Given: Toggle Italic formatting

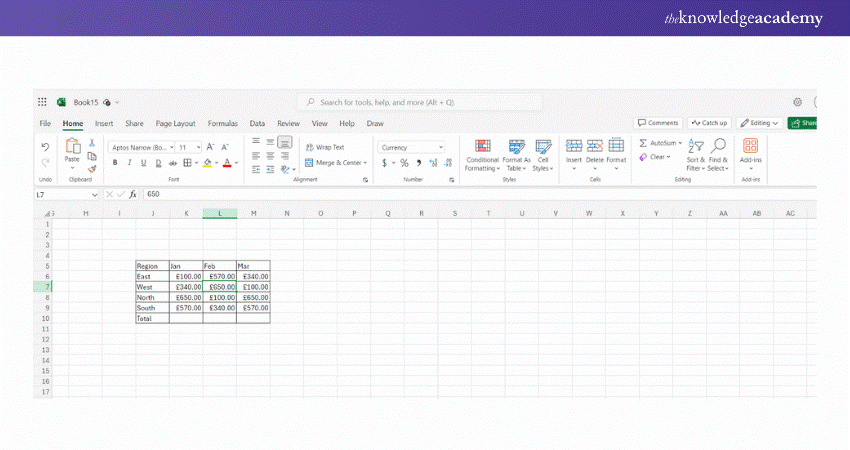Looking at the screenshot, I should (129, 163).
